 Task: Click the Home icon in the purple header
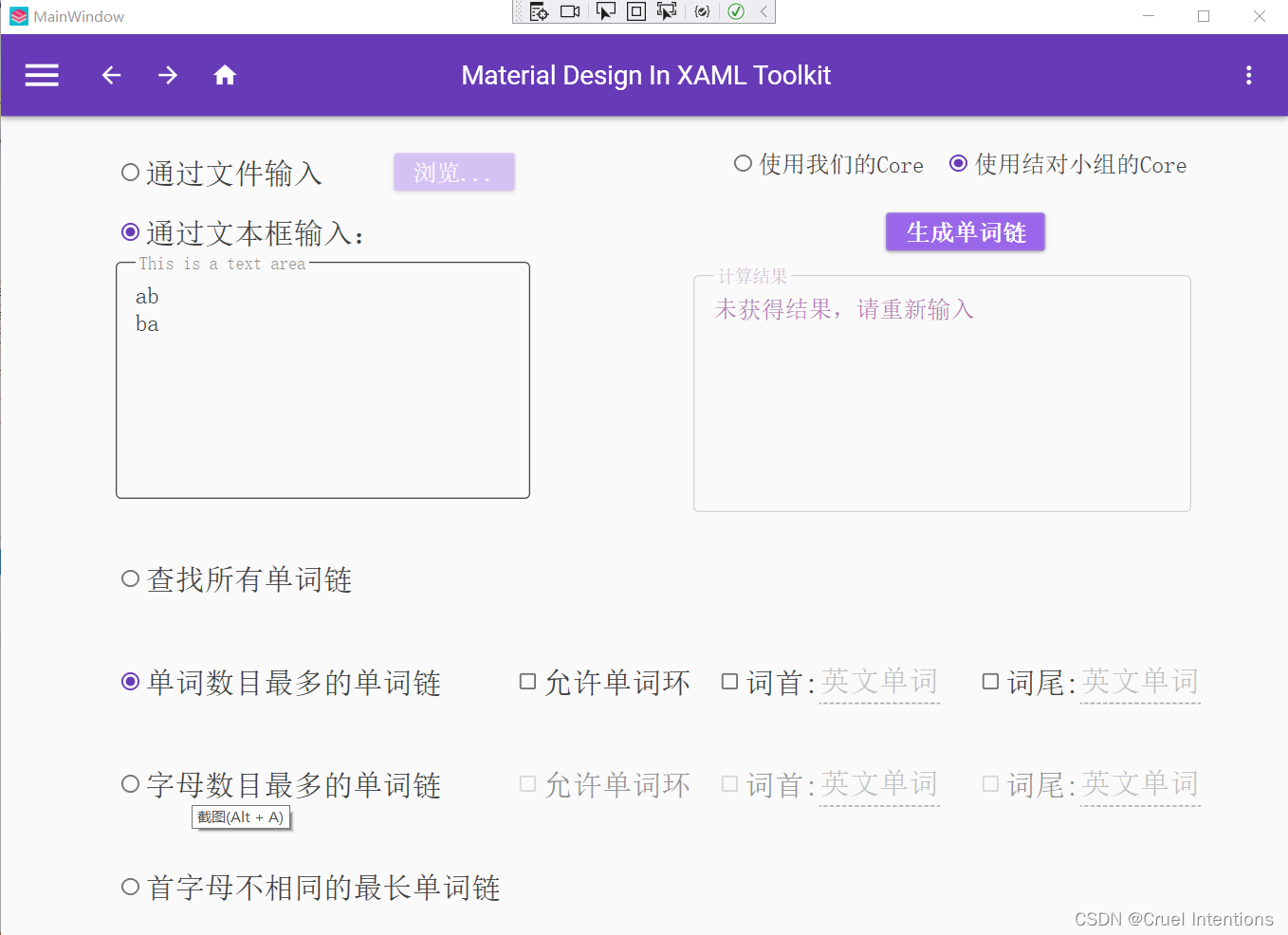225,75
